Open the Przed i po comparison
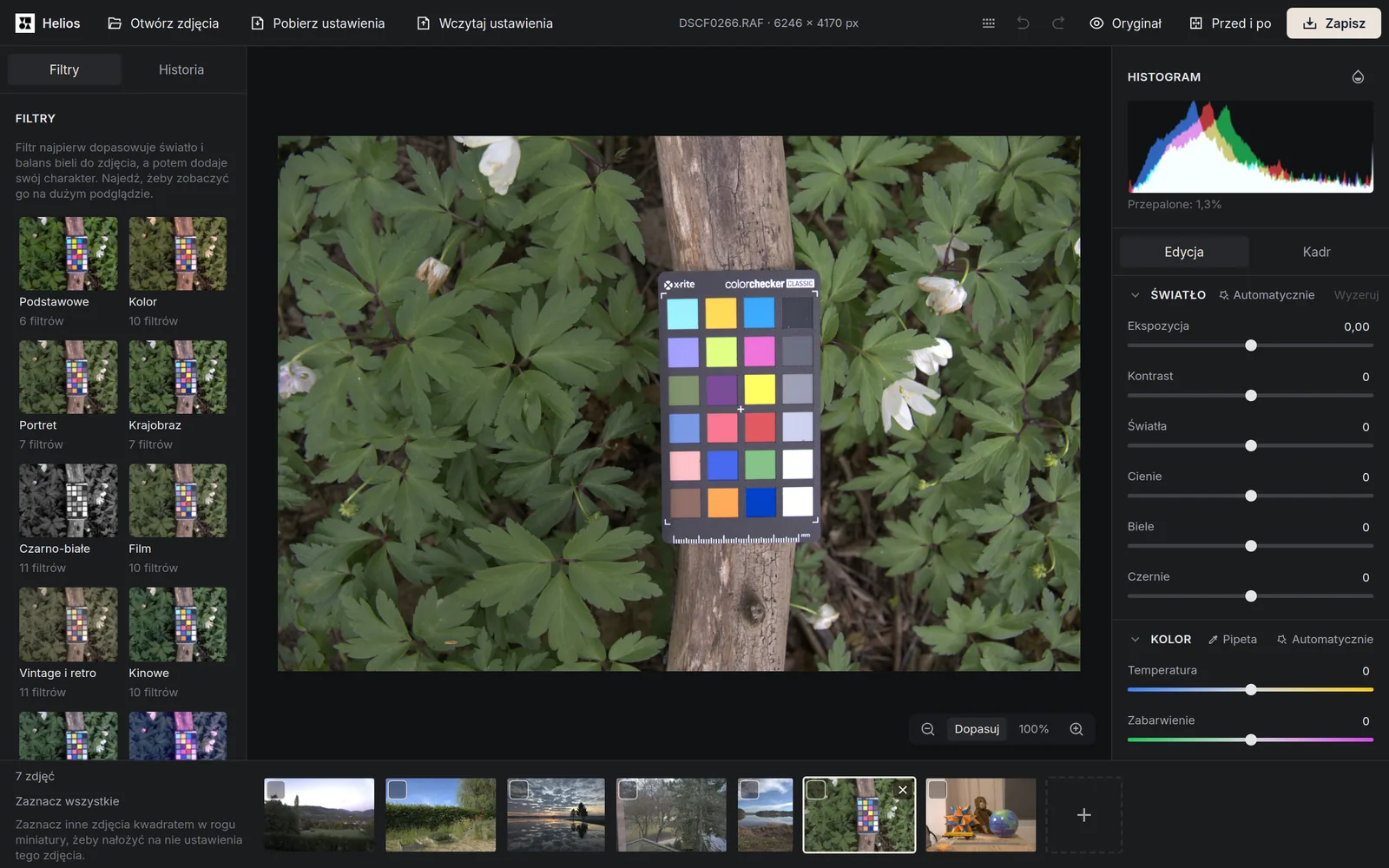Screen dimensions: 1389x868 [1230, 23]
